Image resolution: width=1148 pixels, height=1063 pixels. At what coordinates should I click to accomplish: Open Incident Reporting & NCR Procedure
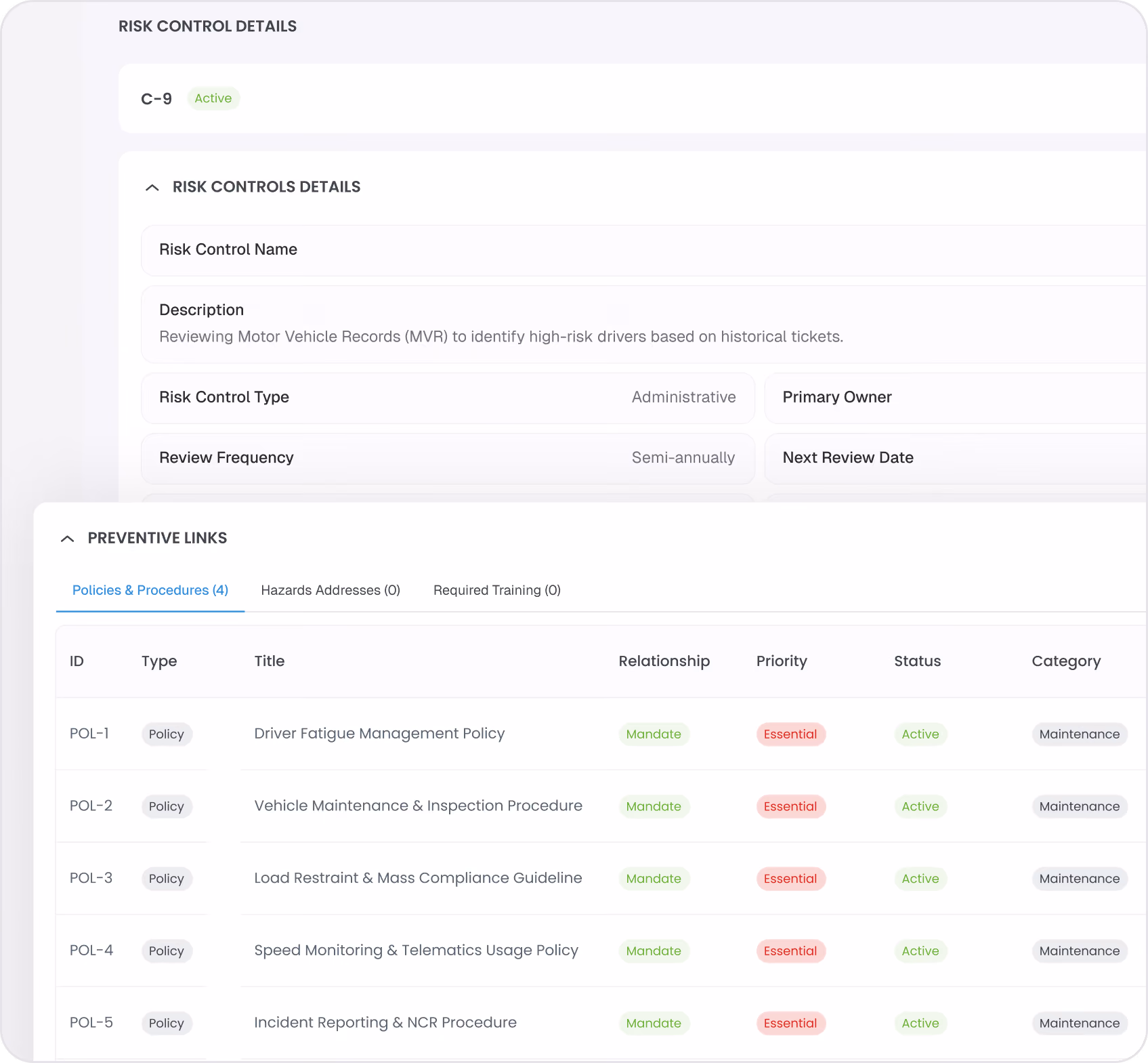tap(385, 1023)
